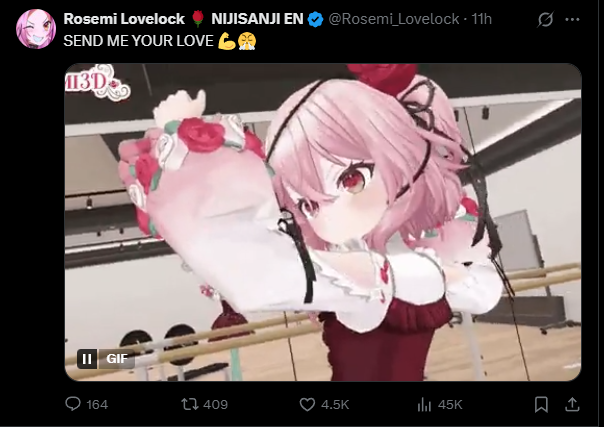Click the blue verified badge
Screen dimensions: 604x427
coord(315,19)
